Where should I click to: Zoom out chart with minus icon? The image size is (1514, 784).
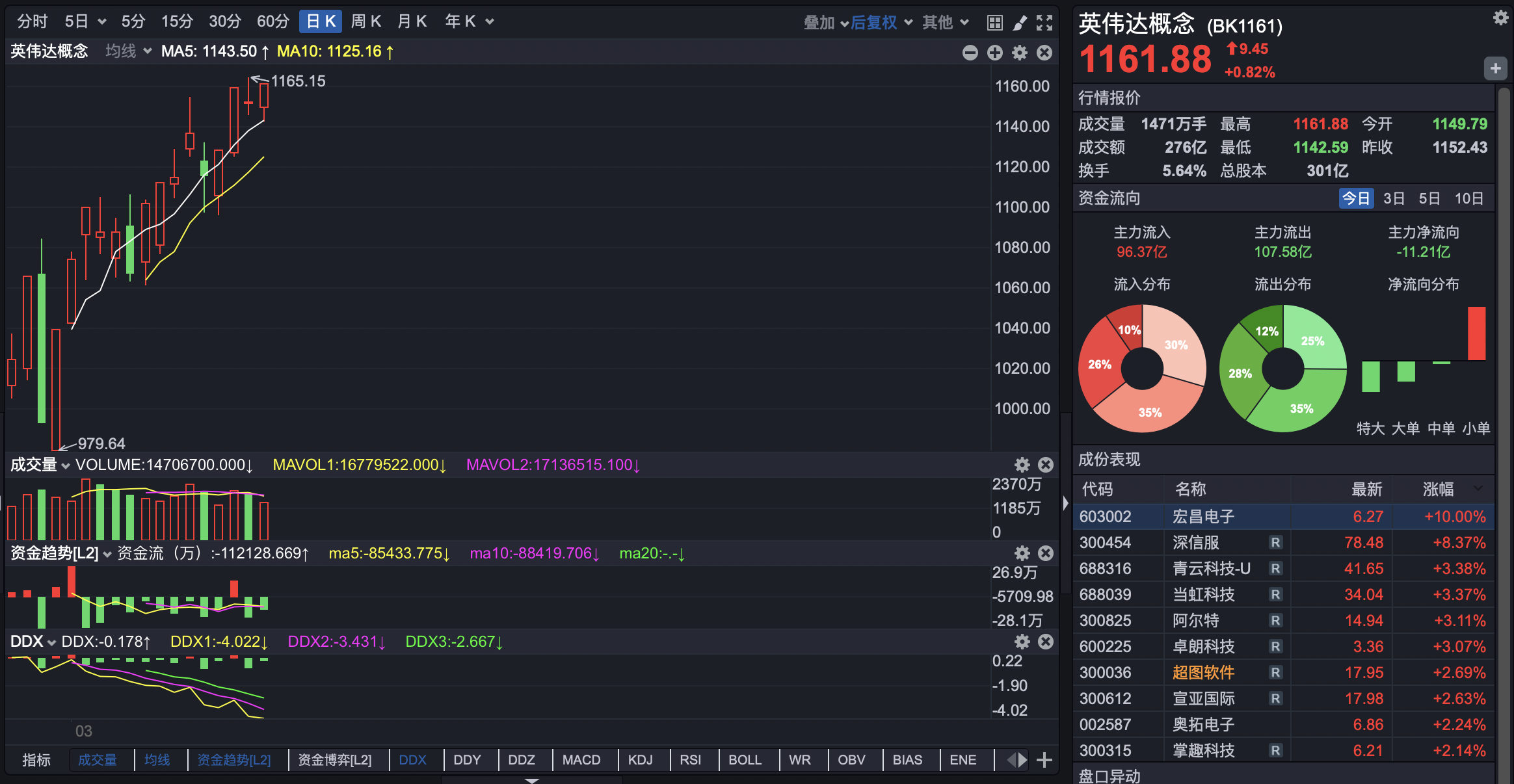tap(970, 53)
